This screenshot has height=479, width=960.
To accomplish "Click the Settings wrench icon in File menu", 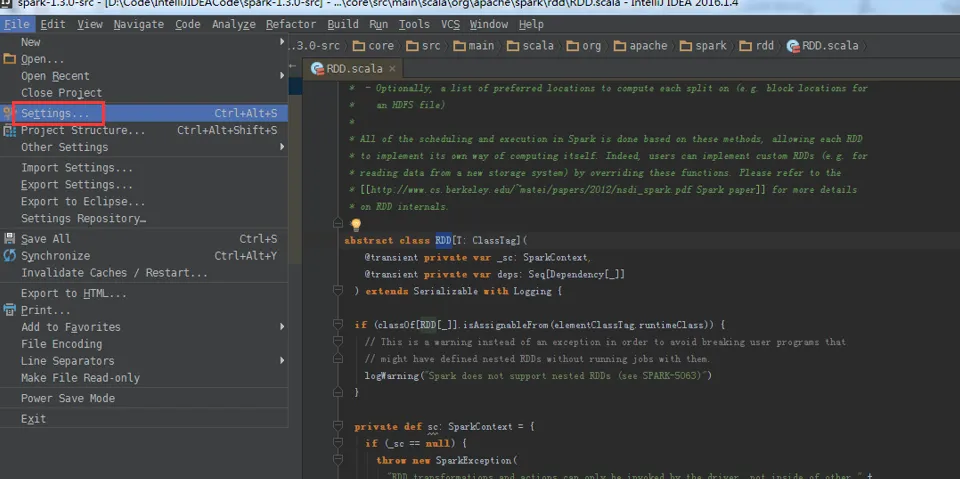I will coord(10,113).
